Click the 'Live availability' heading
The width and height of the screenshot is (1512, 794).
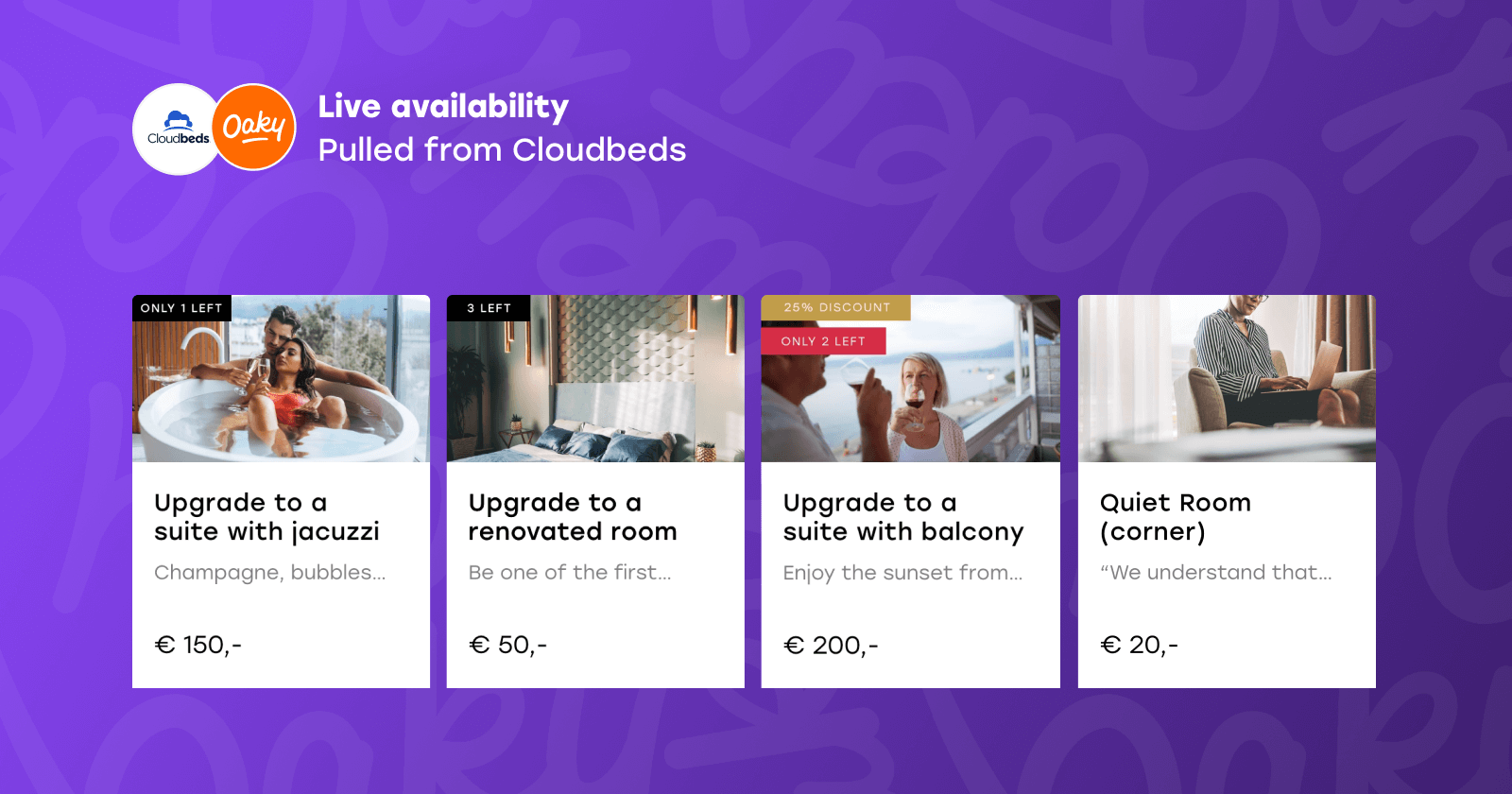point(443,107)
